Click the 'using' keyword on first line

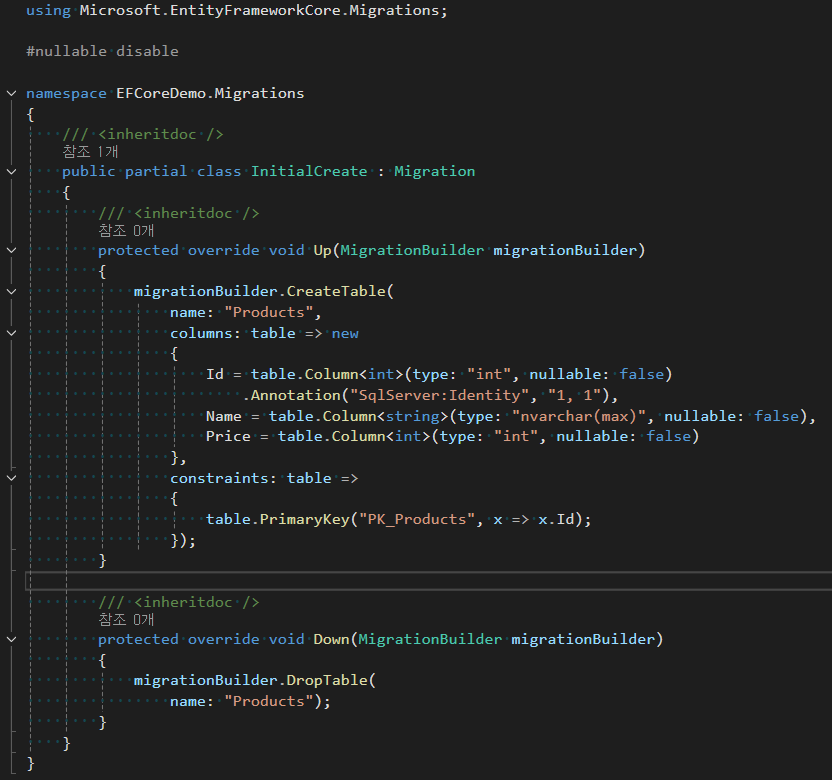coord(48,11)
